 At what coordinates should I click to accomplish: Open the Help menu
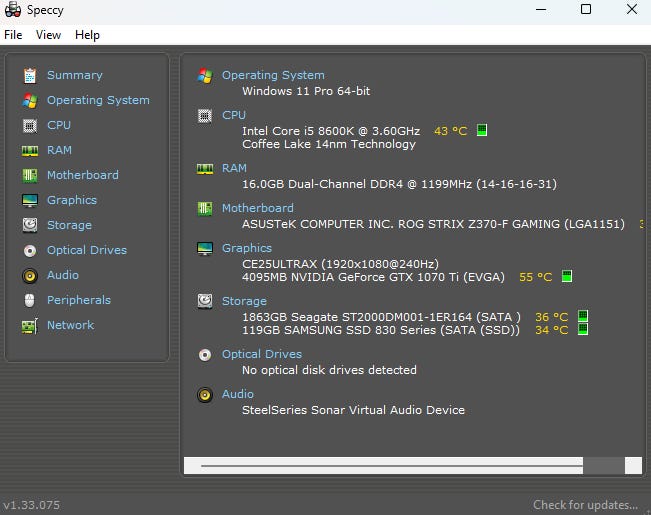coord(87,35)
